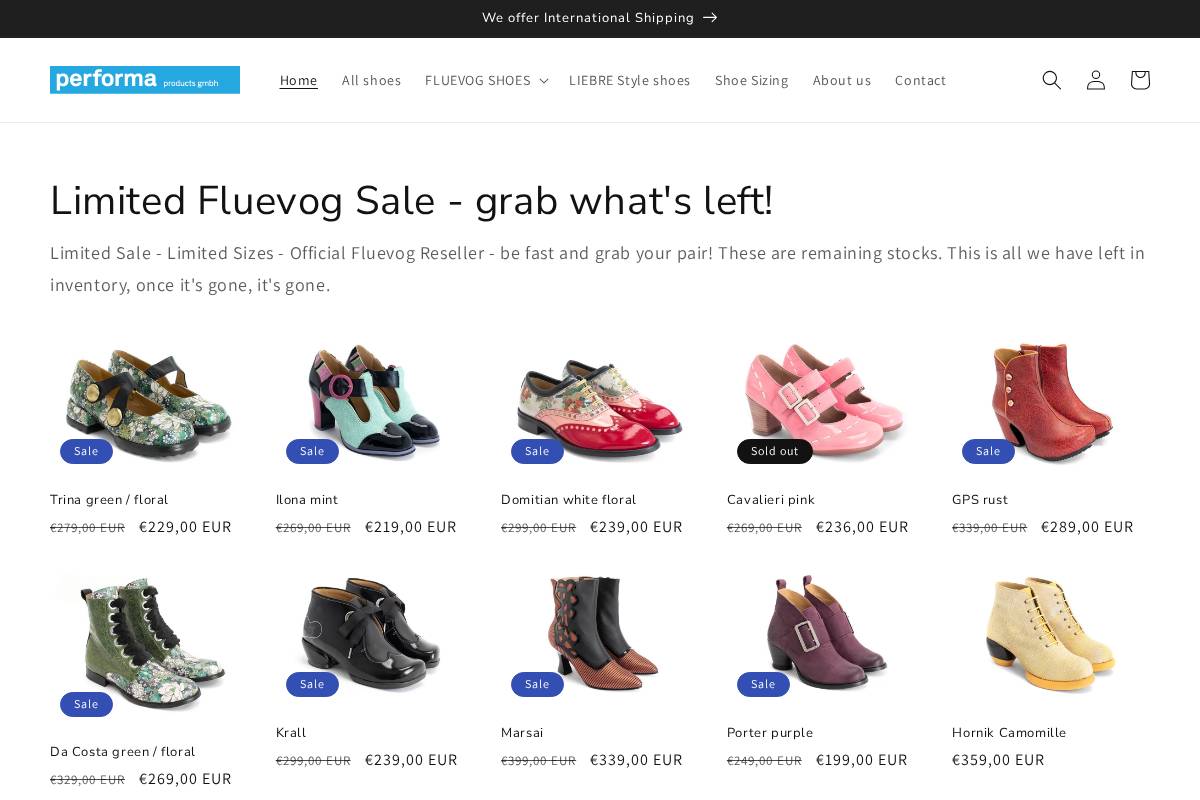The height and width of the screenshot is (800, 1200).
Task: Click the Sale badge on Porter purple
Action: tap(763, 684)
